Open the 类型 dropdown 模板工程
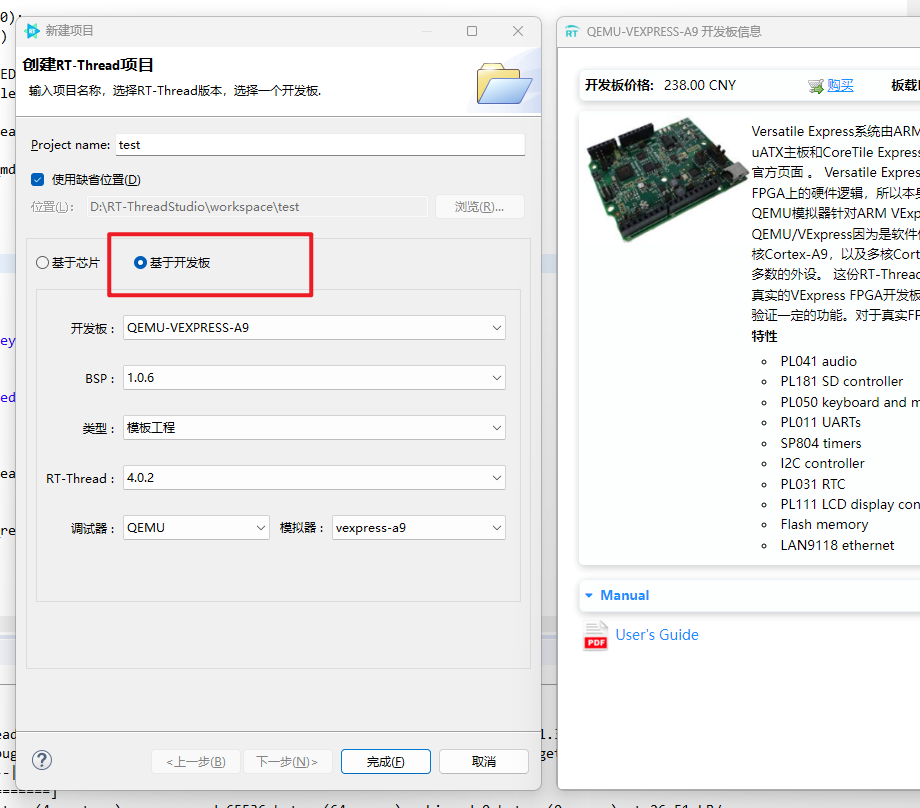The width and height of the screenshot is (920, 808). [314, 427]
